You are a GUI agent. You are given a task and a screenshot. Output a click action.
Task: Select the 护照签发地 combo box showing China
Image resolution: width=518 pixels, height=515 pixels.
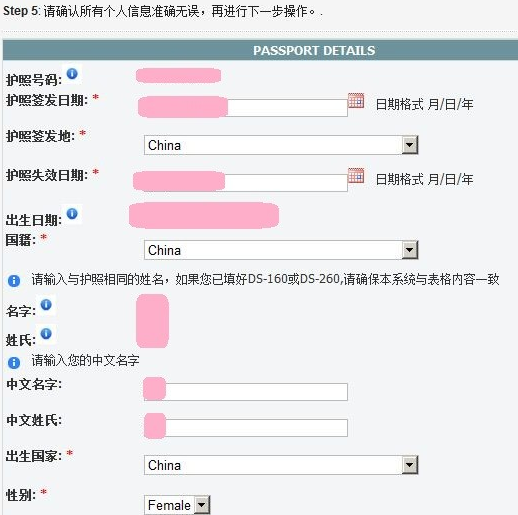pyautogui.click(x=281, y=145)
